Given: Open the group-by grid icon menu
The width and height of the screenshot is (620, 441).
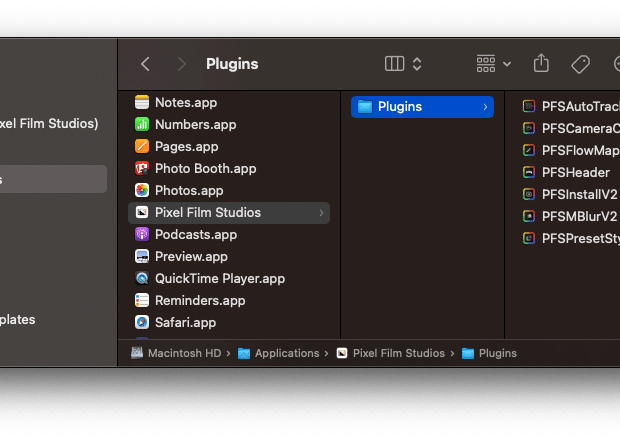Looking at the screenshot, I should click(493, 64).
